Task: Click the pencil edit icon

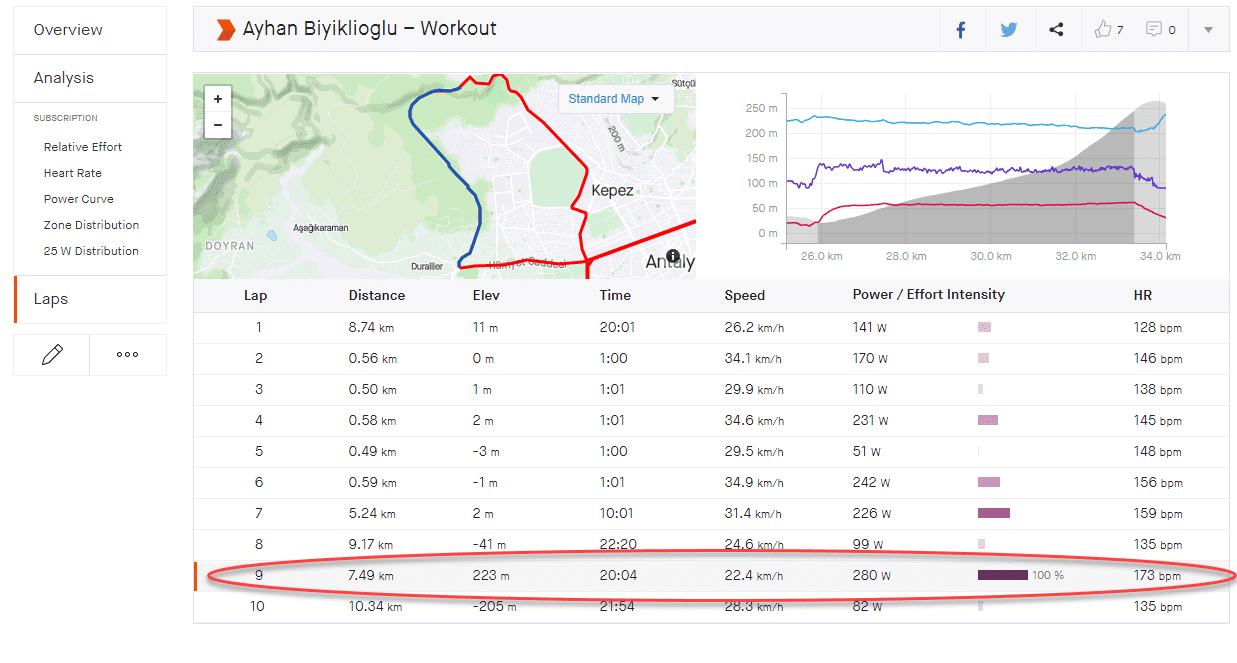Action: (52, 355)
